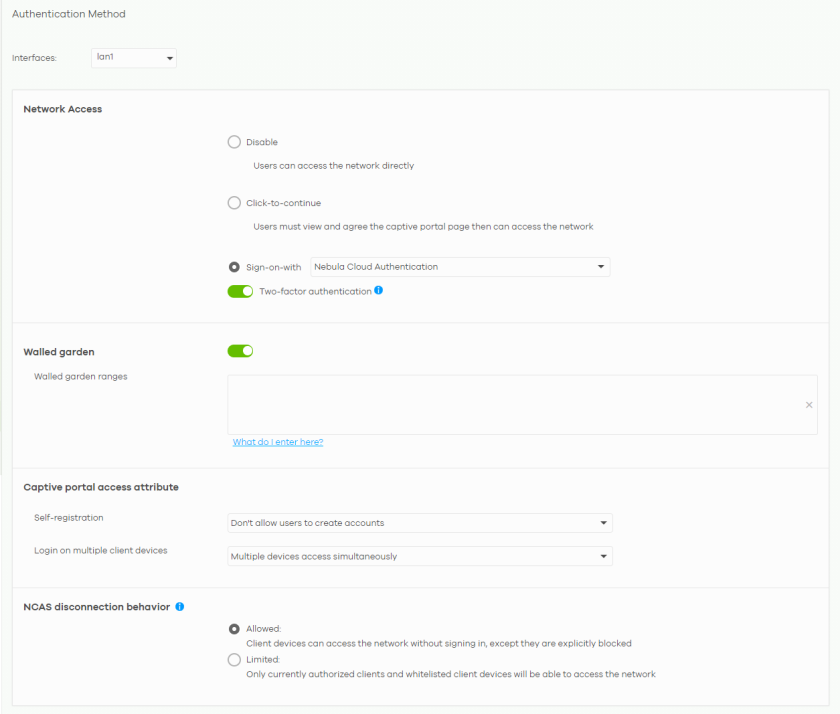
Task: Click the Walled garden section label
Action: click(59, 352)
